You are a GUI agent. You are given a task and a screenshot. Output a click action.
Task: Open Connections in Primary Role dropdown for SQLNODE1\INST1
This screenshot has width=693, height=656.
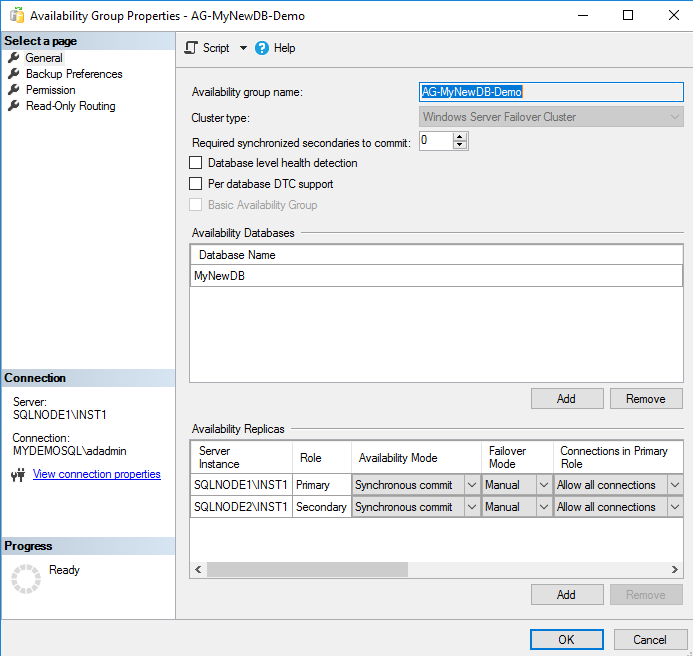[675, 485]
